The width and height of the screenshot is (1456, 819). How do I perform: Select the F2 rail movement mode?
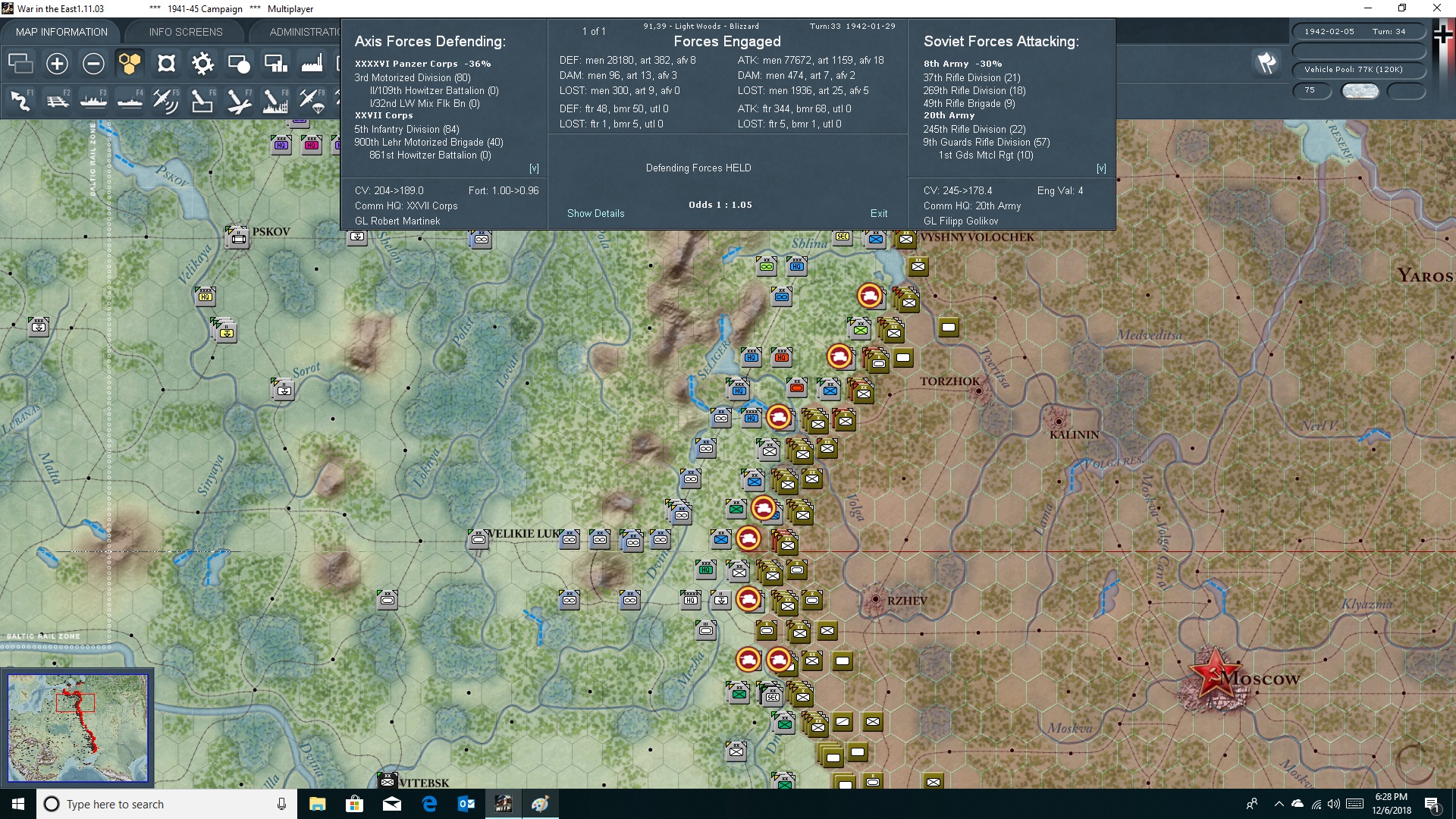pos(57,100)
